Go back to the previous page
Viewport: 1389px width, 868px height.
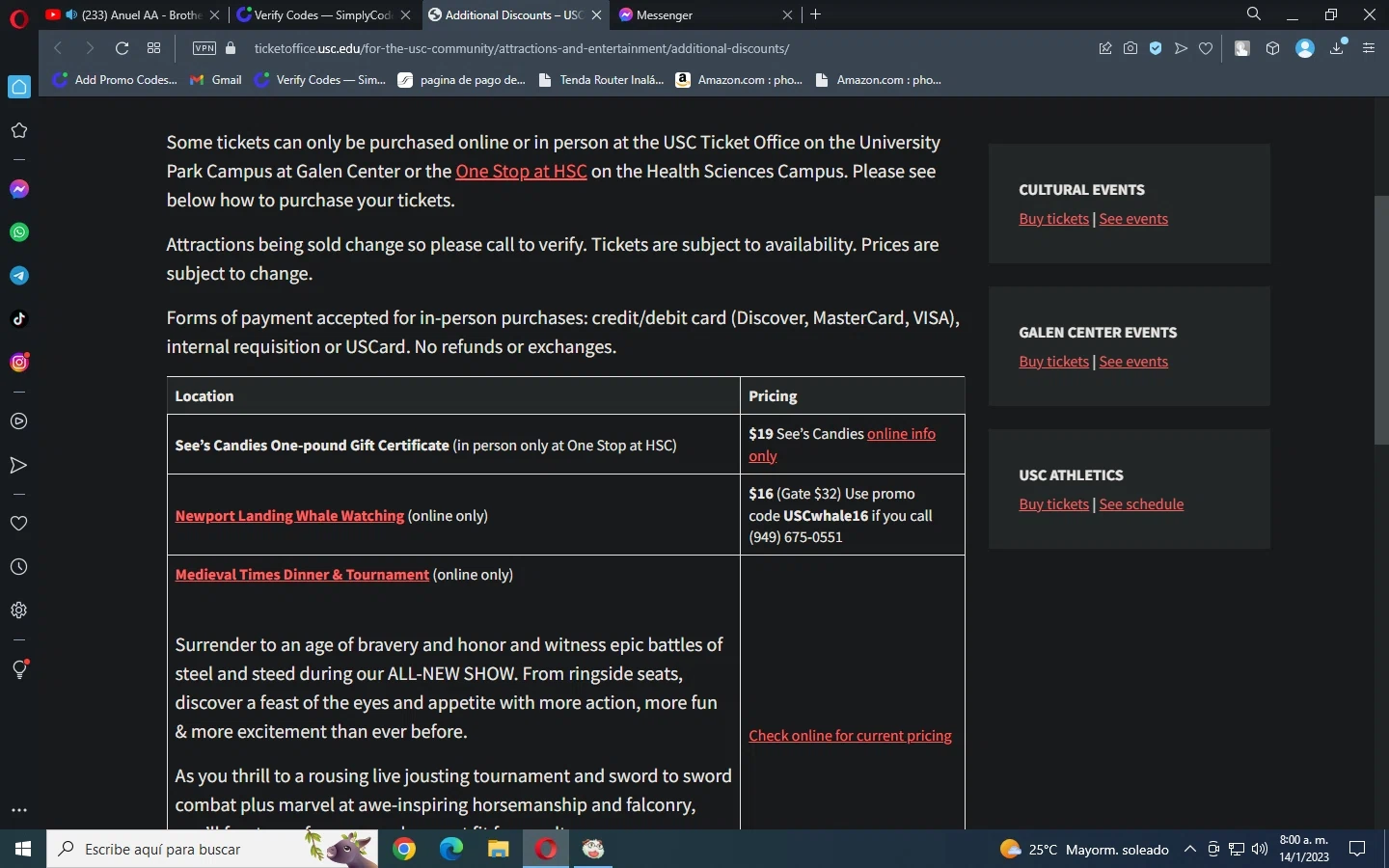pyautogui.click(x=58, y=48)
